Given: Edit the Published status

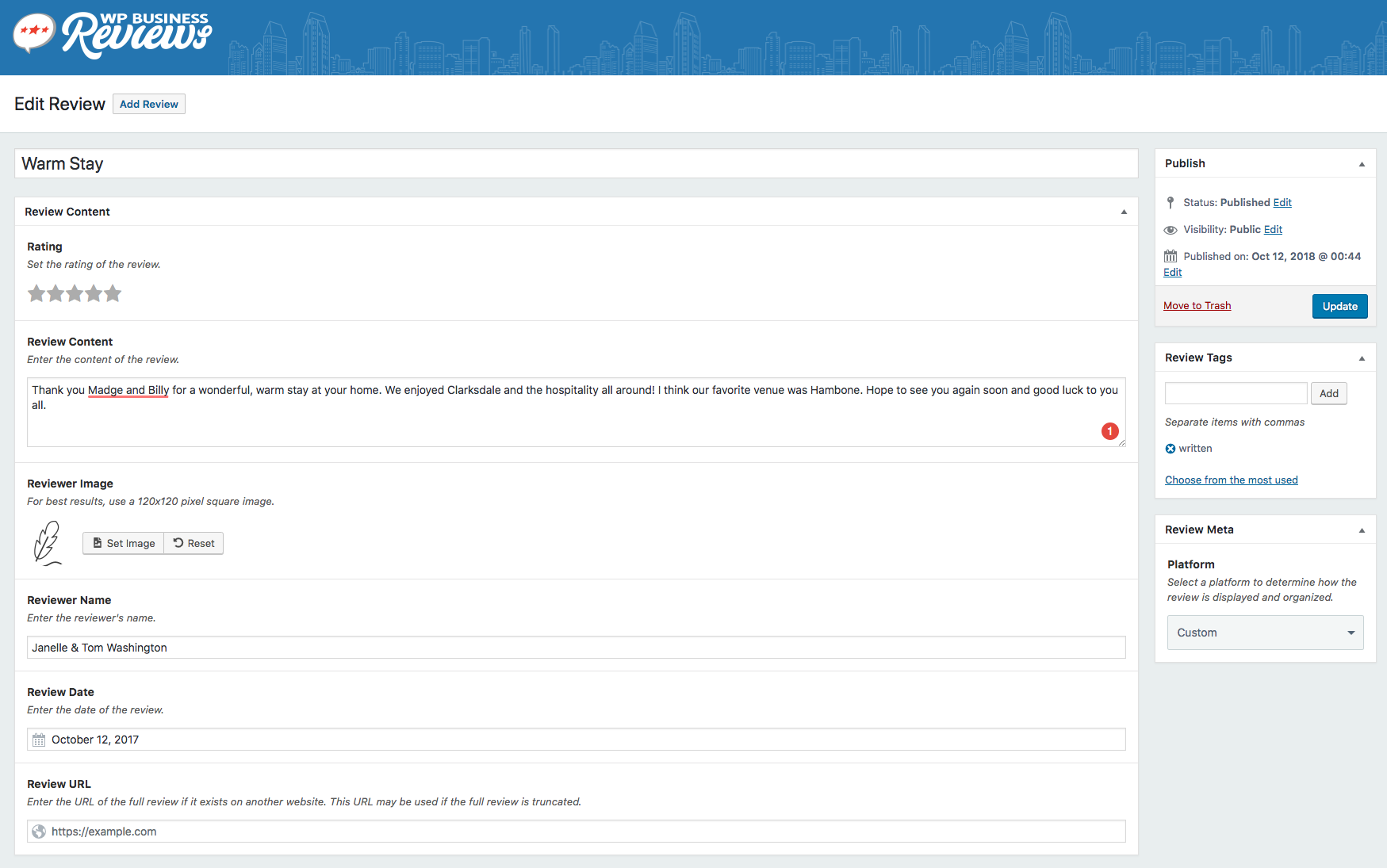Looking at the screenshot, I should (x=1282, y=203).
